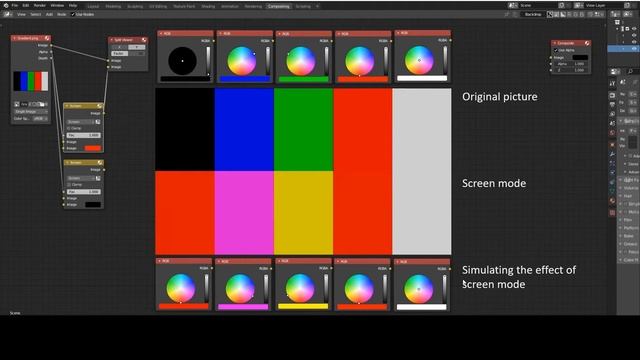
Task: Open the View Layer properties tab icon
Action: point(612,114)
